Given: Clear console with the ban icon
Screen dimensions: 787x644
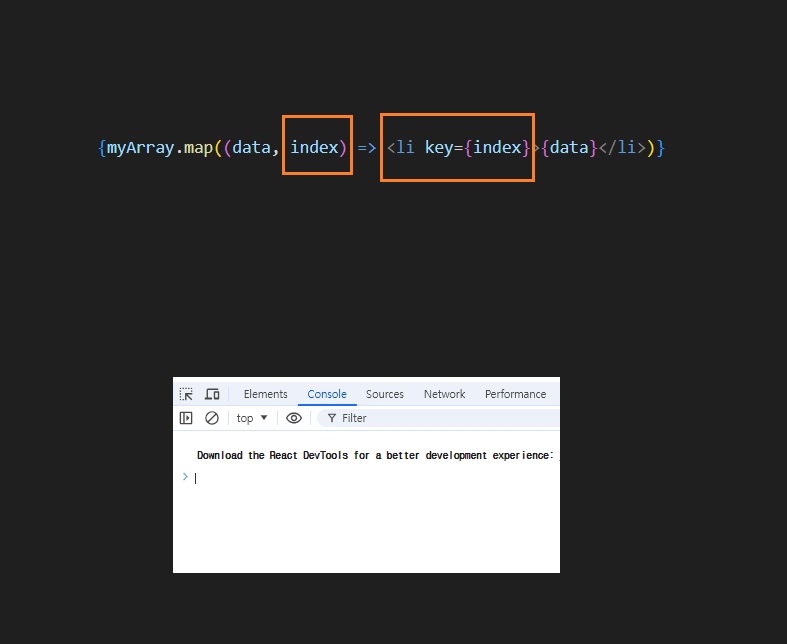Looking at the screenshot, I should (x=212, y=418).
